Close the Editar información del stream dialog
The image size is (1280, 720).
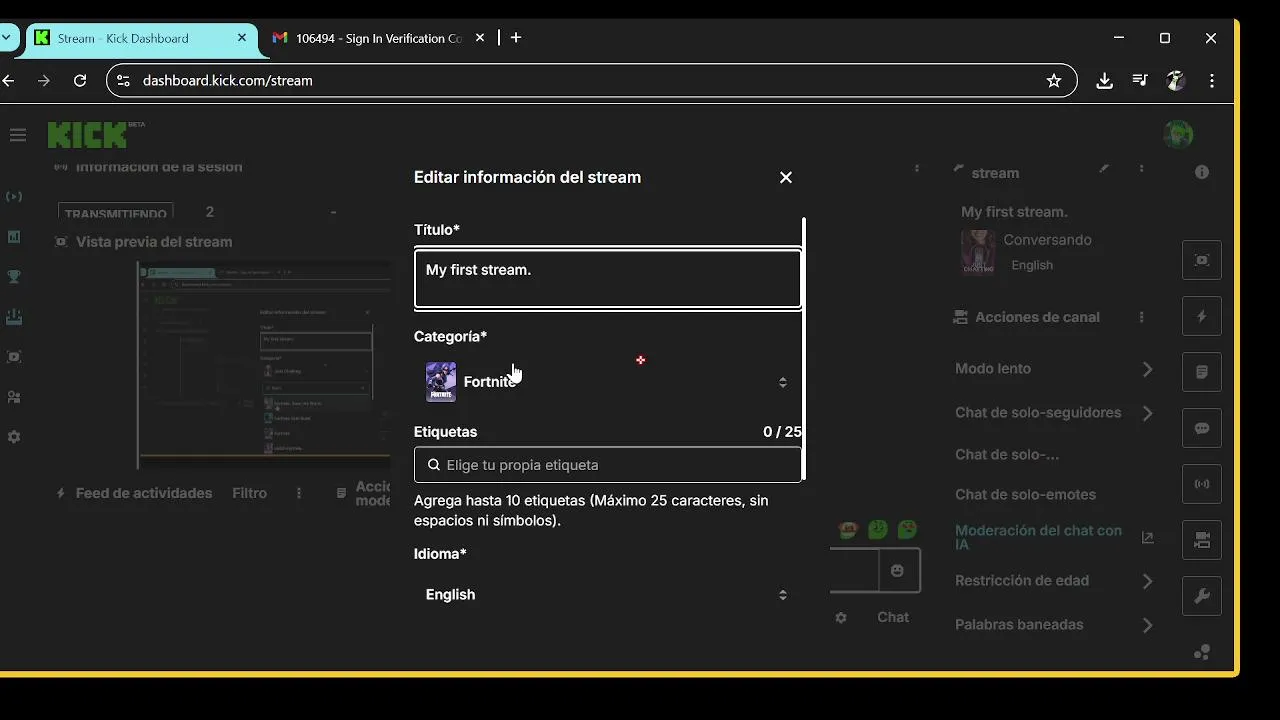(785, 177)
